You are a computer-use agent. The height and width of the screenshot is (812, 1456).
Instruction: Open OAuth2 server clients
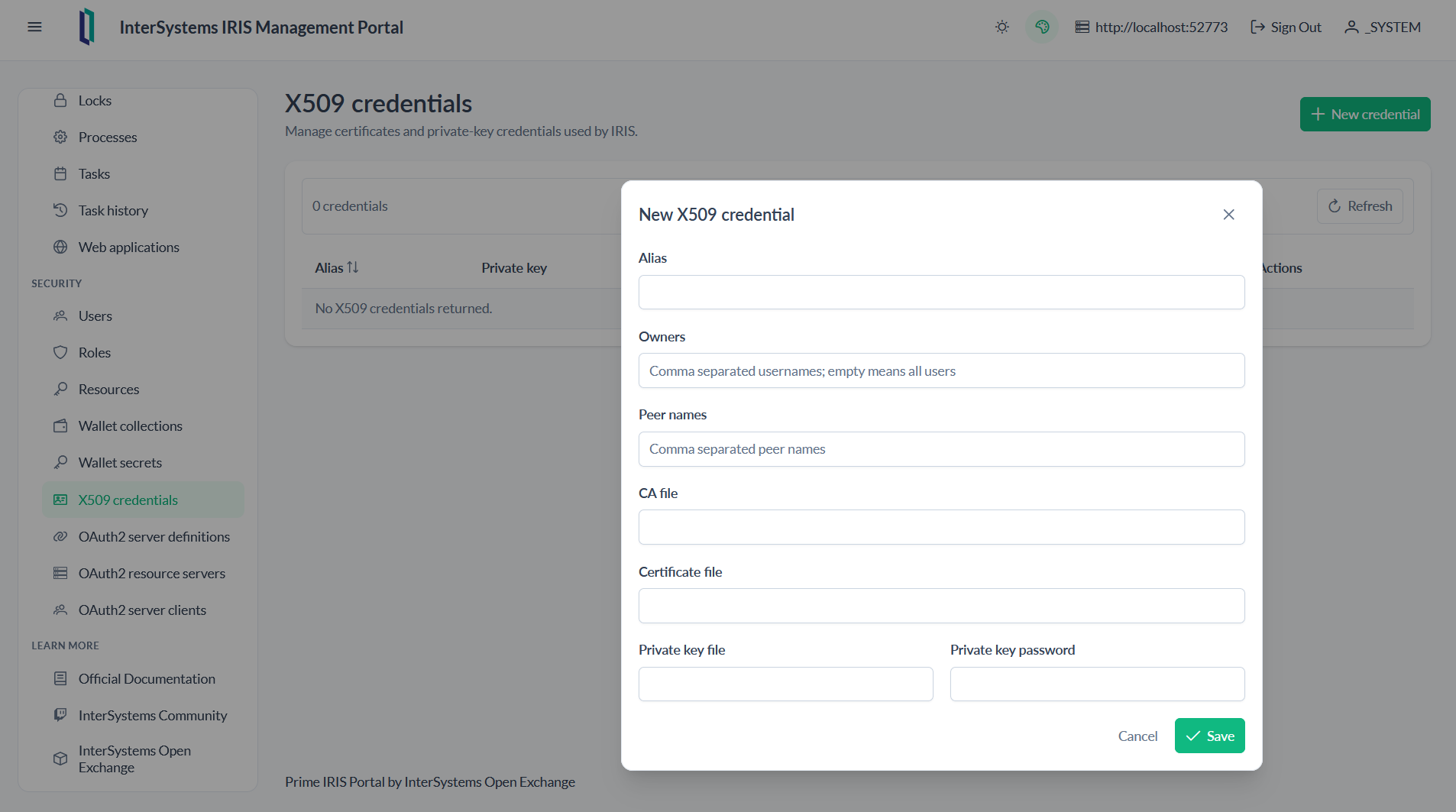pyautogui.click(x=143, y=610)
